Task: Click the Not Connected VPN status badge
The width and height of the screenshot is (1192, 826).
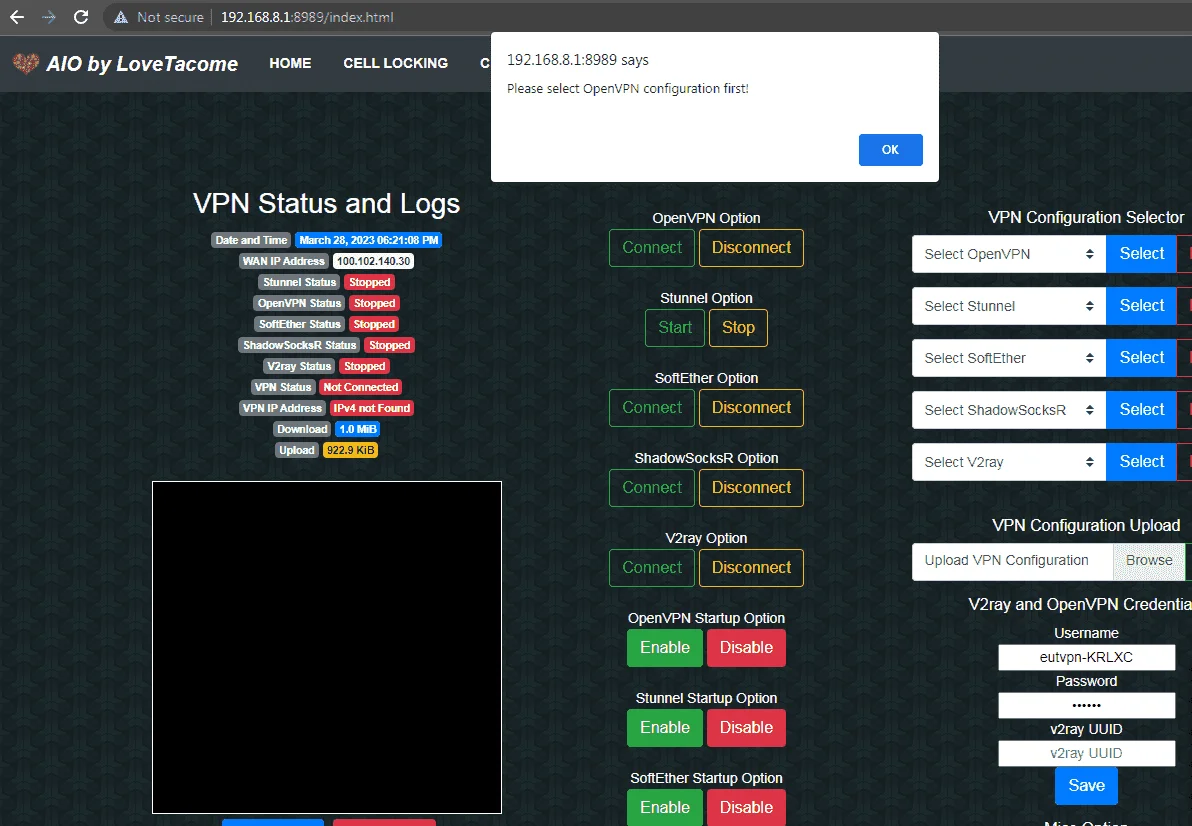Action: click(x=360, y=388)
